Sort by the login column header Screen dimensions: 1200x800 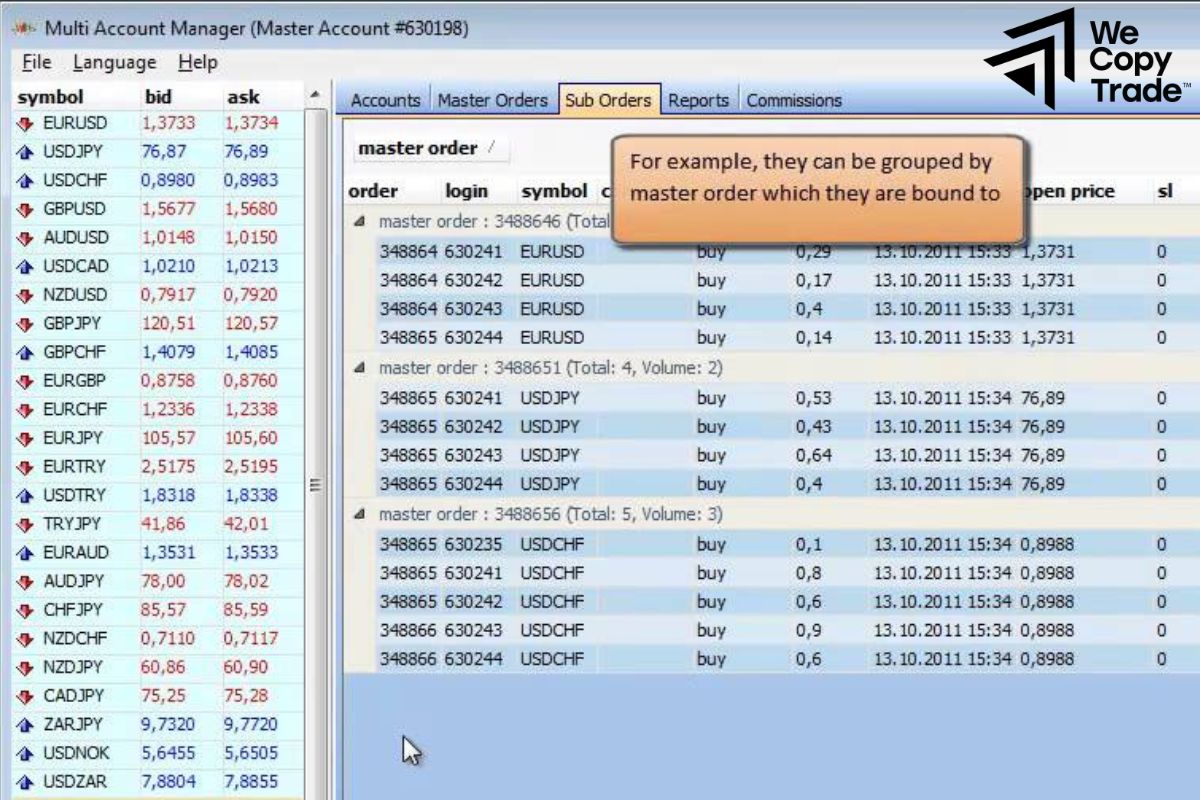[x=466, y=191]
